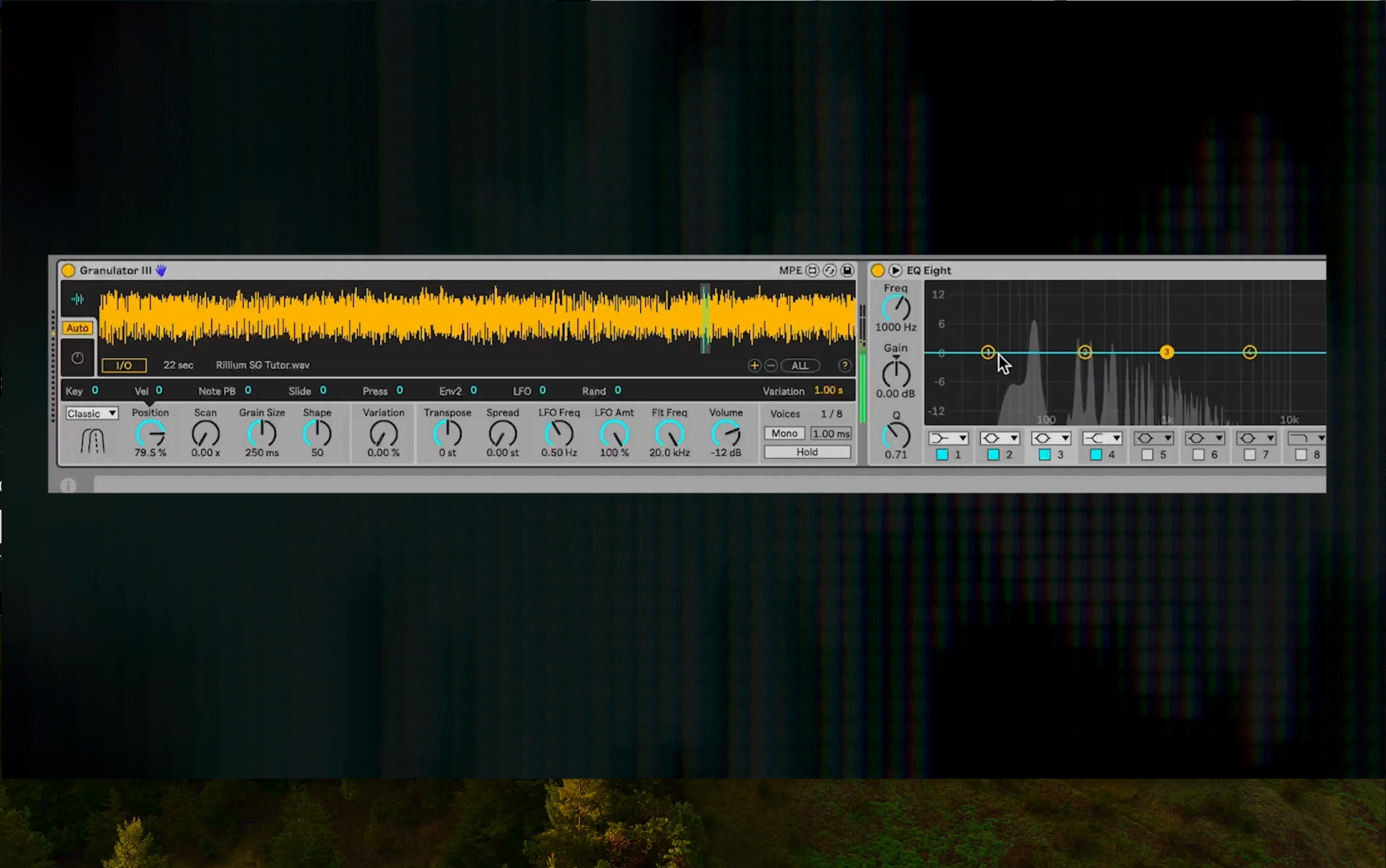Screen dimensions: 1386x868
Task: Open filter type dropdown for band 6
Action: click(x=1204, y=439)
